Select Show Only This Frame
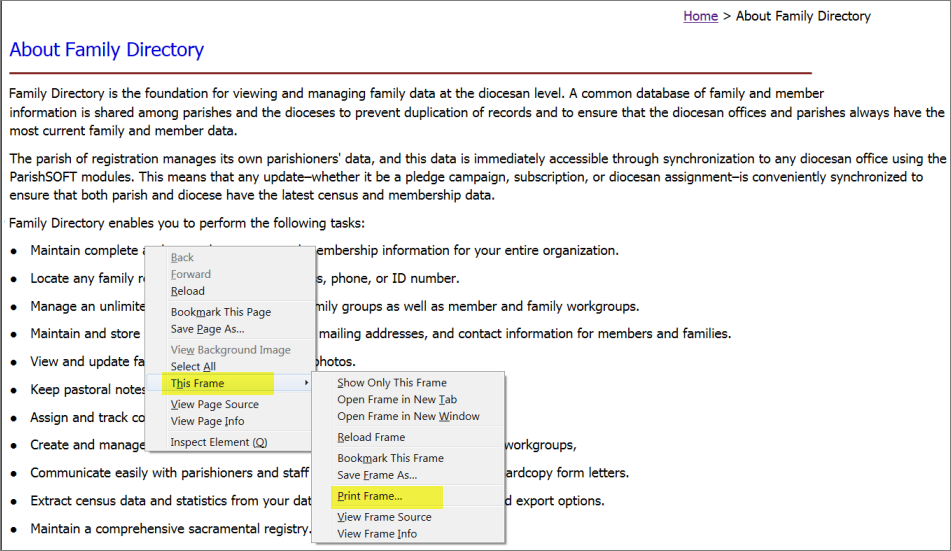Image resolution: width=951 pixels, height=551 pixels. click(392, 383)
